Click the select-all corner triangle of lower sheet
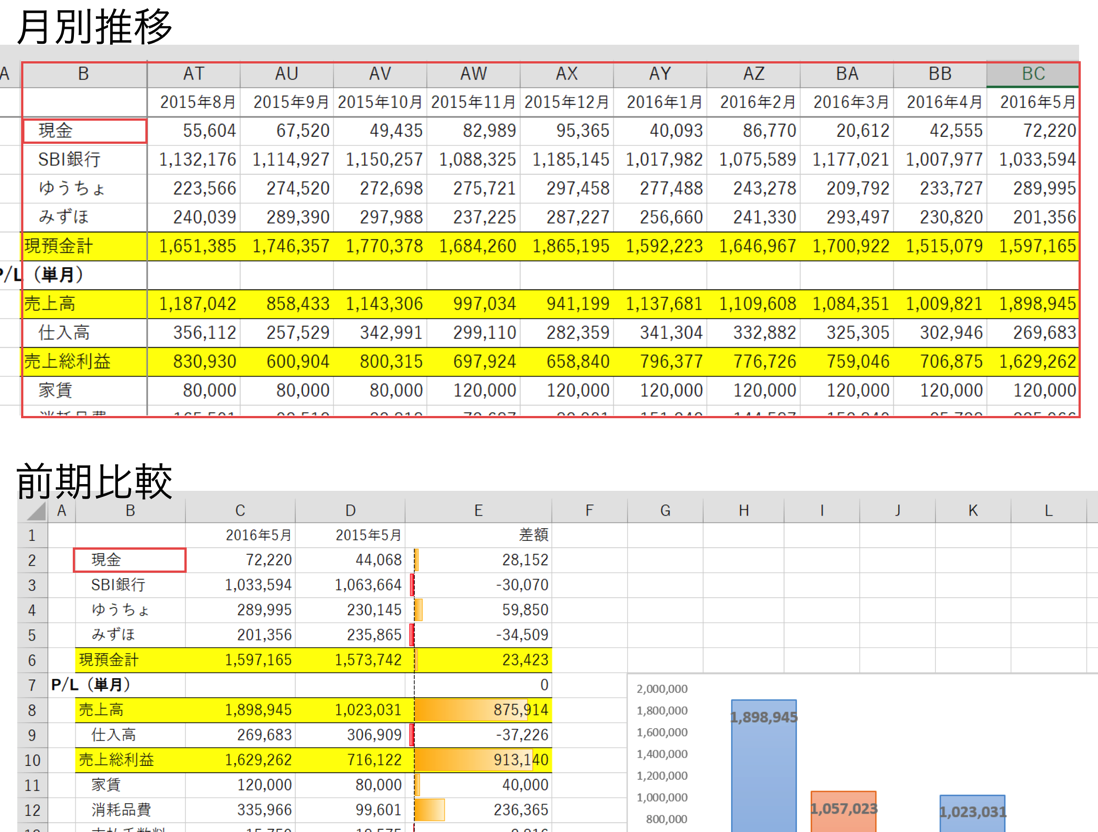This screenshot has width=1098, height=832. [32, 511]
